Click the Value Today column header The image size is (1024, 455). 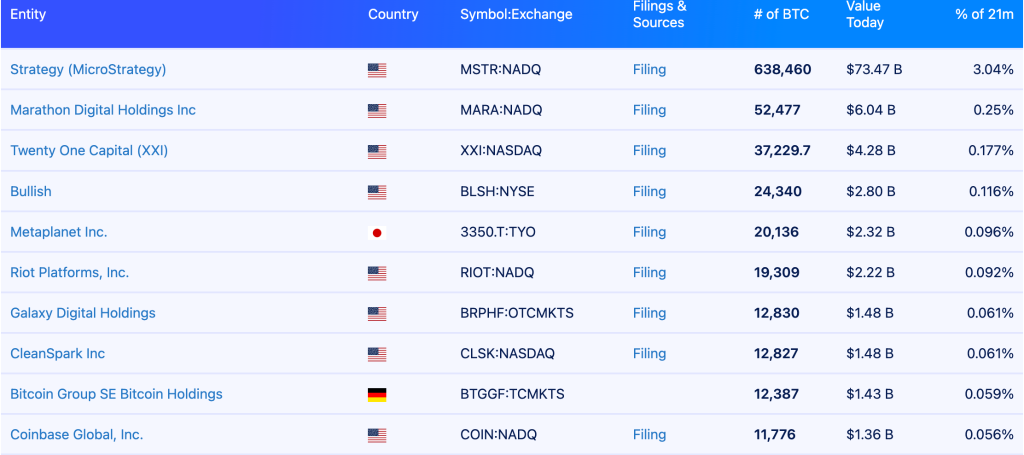pyautogui.click(x=864, y=15)
